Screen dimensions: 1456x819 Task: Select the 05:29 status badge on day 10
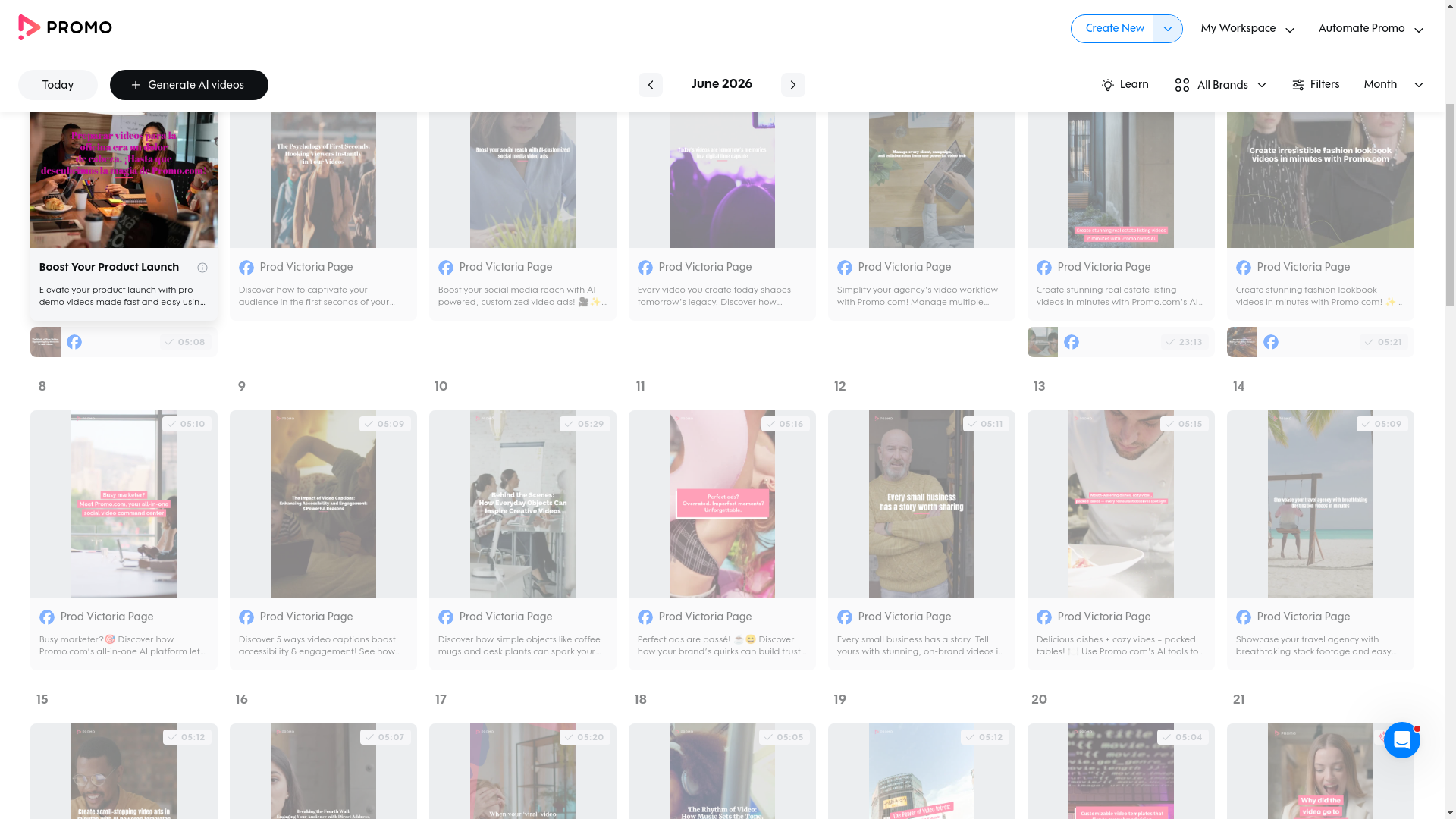click(x=585, y=424)
